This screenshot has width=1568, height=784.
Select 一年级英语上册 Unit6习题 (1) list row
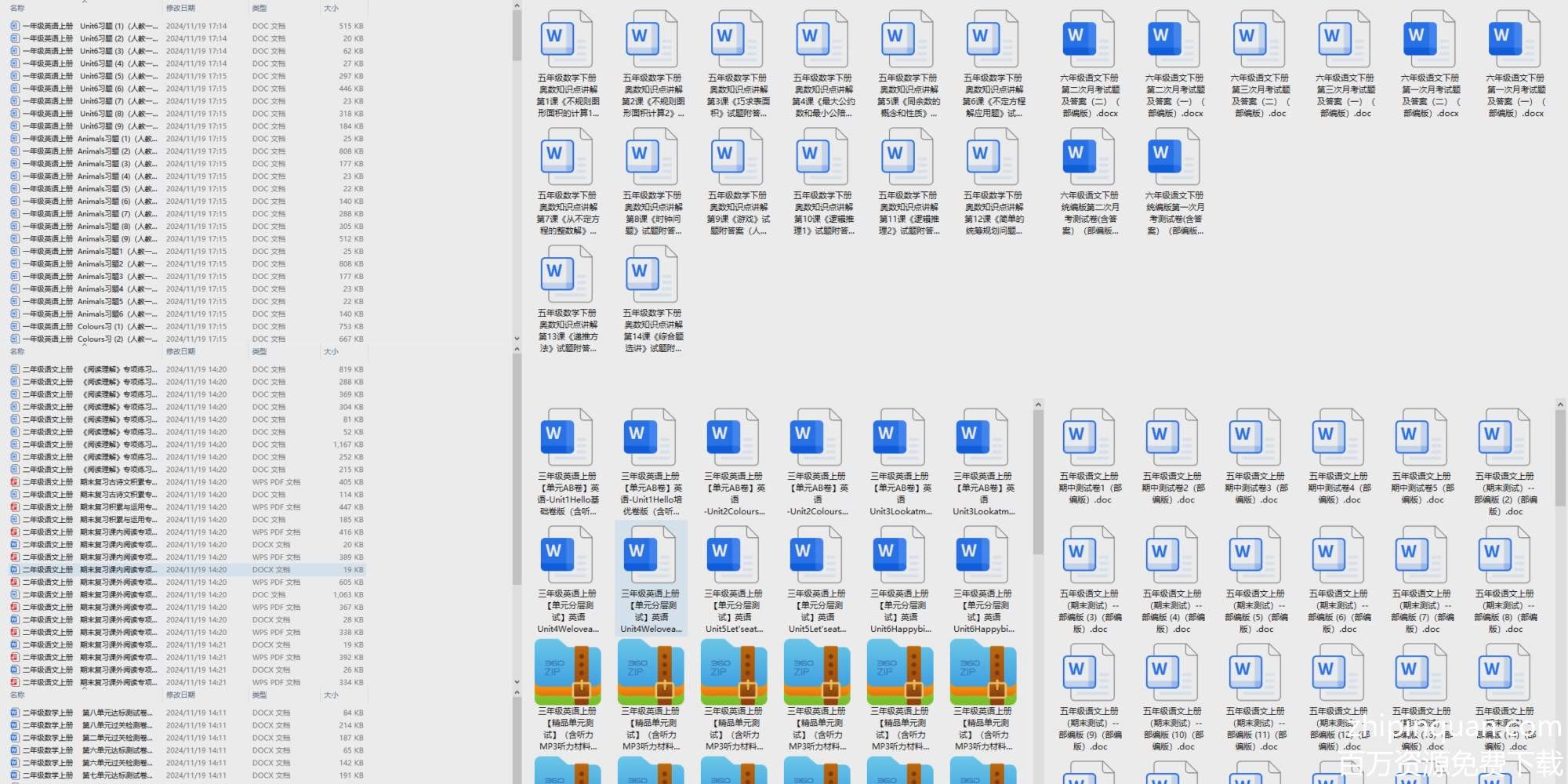pyautogui.click(x=86, y=26)
